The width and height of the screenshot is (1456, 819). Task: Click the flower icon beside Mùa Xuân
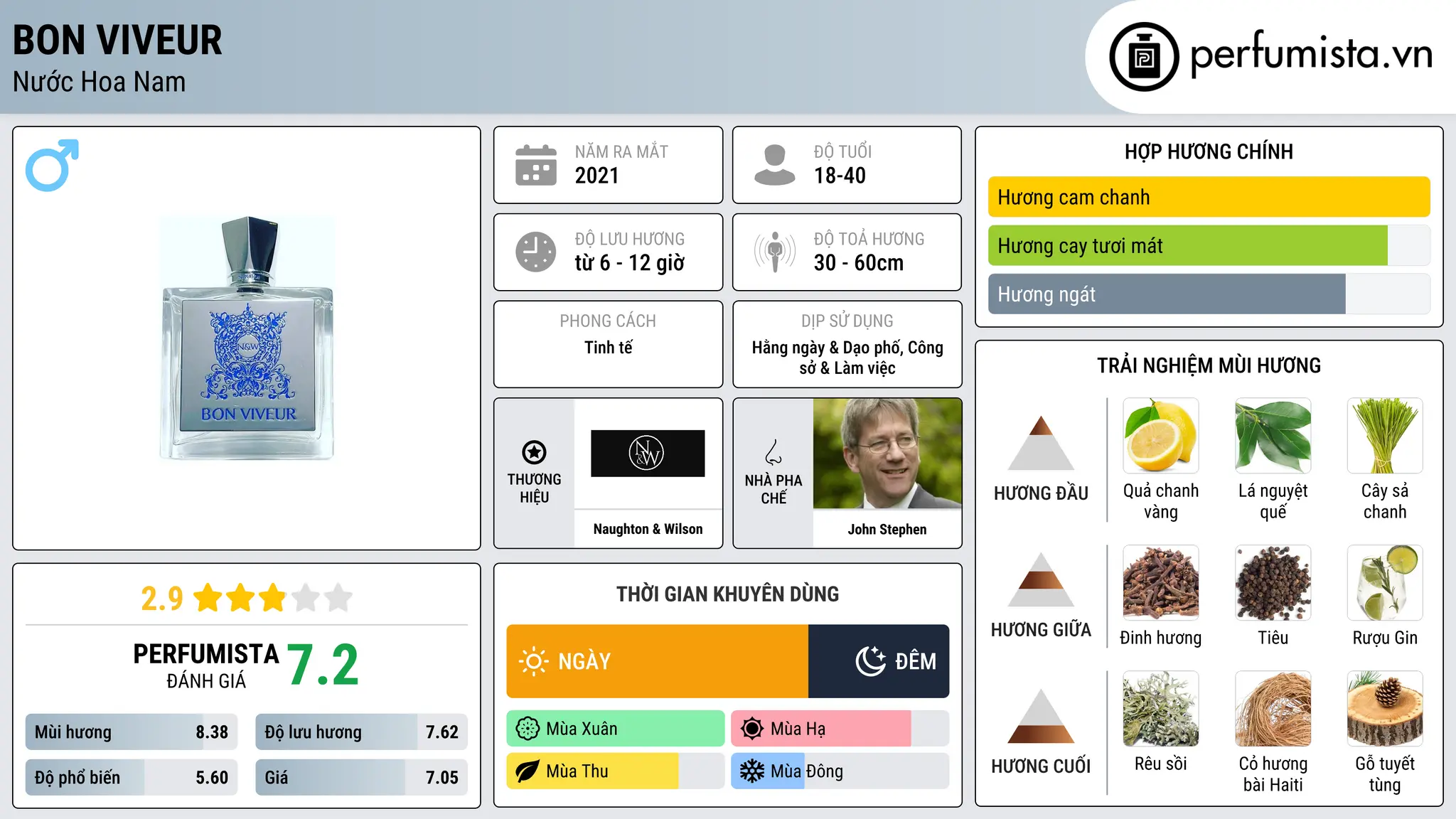click(528, 729)
